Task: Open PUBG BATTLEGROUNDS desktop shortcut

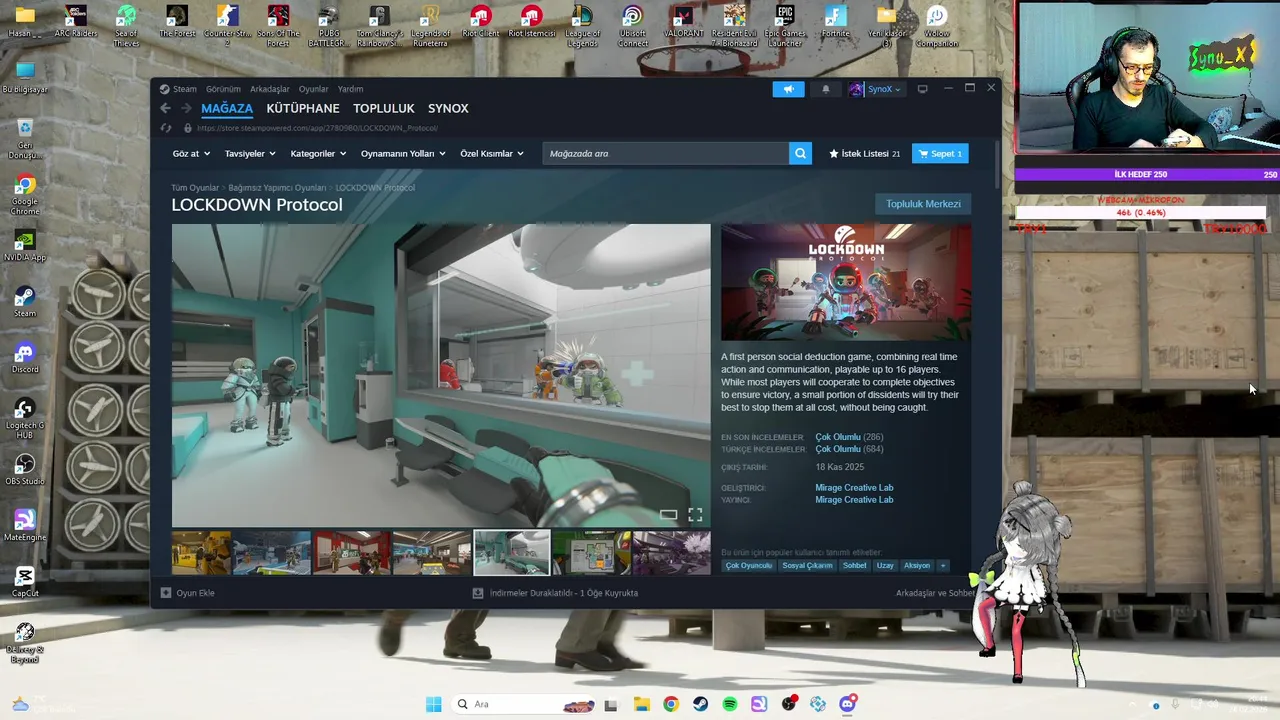Action: [328, 26]
